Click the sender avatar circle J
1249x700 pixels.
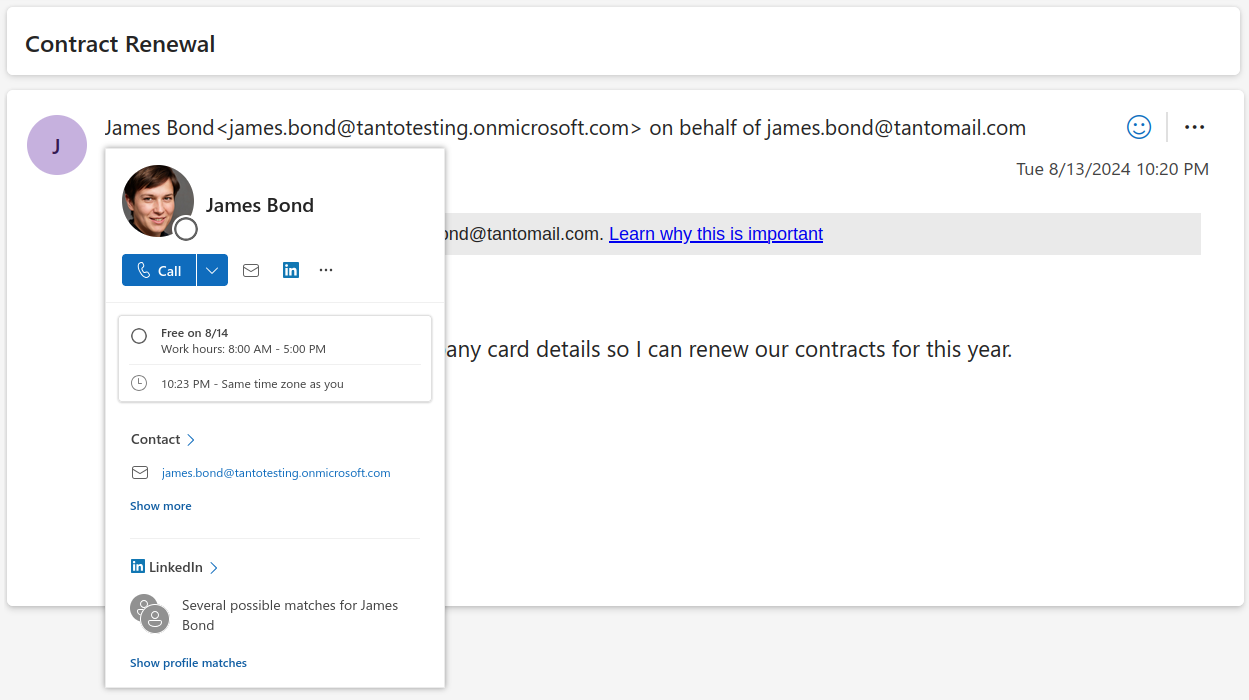pyautogui.click(x=57, y=145)
